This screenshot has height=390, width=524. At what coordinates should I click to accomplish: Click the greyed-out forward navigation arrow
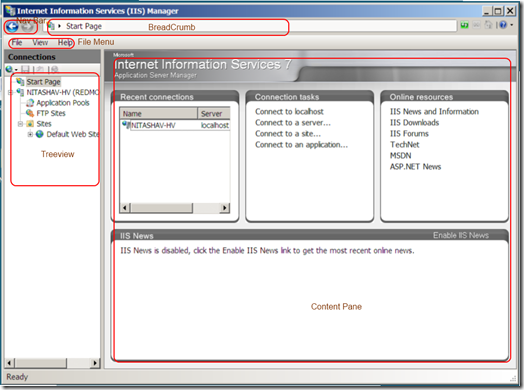tap(28, 26)
